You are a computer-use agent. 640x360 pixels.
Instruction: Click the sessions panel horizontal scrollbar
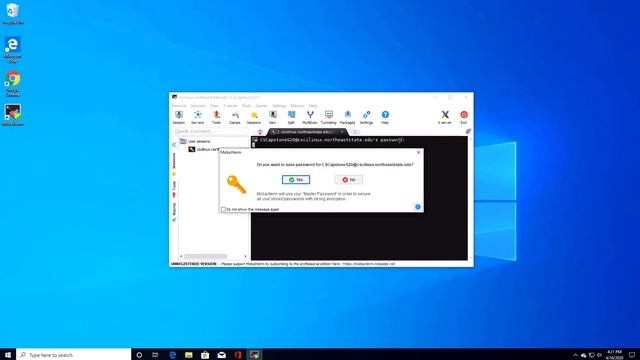tap(205, 256)
